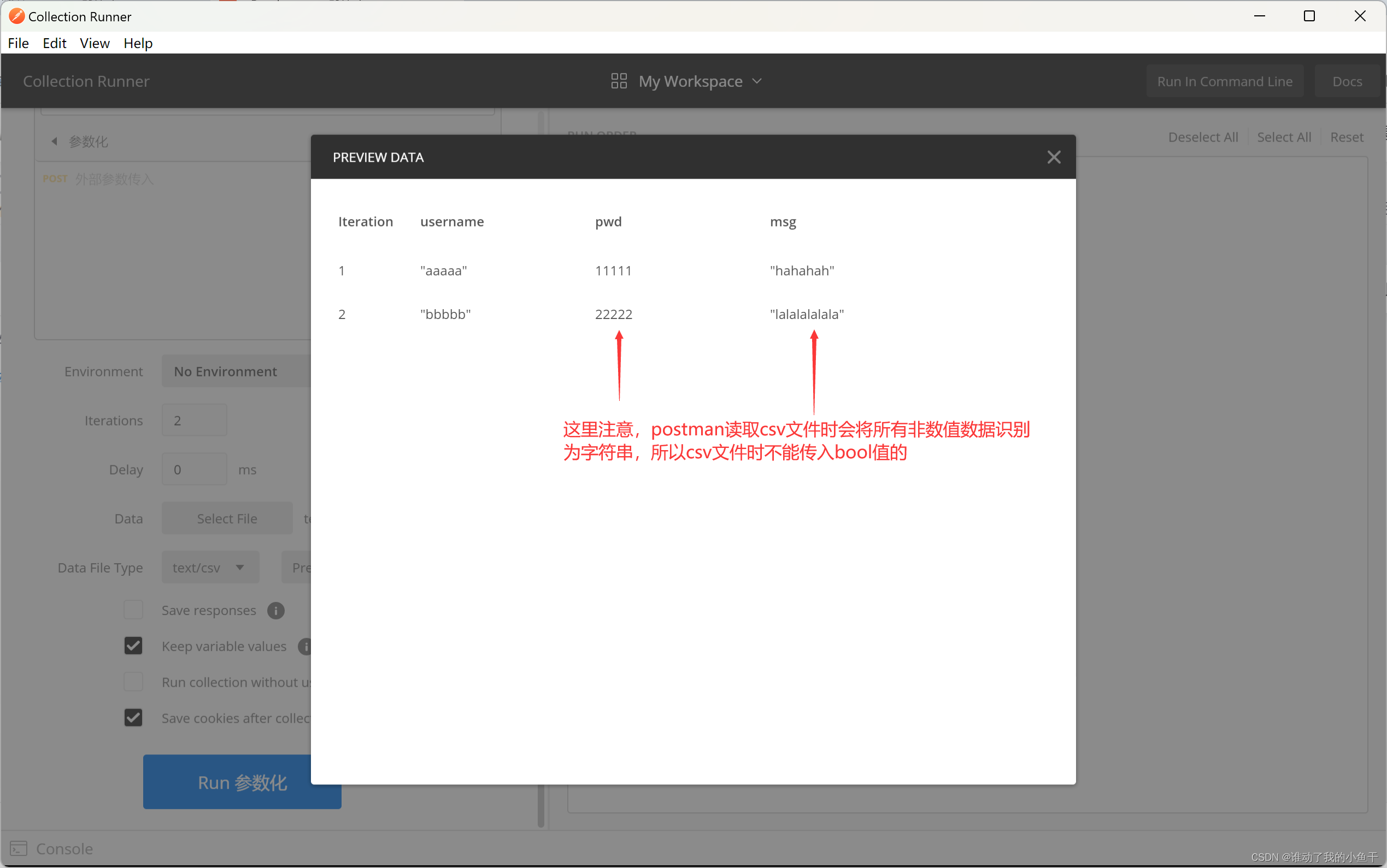Image resolution: width=1387 pixels, height=868 pixels.
Task: Open the text/csv file type dropdown
Action: 210,567
